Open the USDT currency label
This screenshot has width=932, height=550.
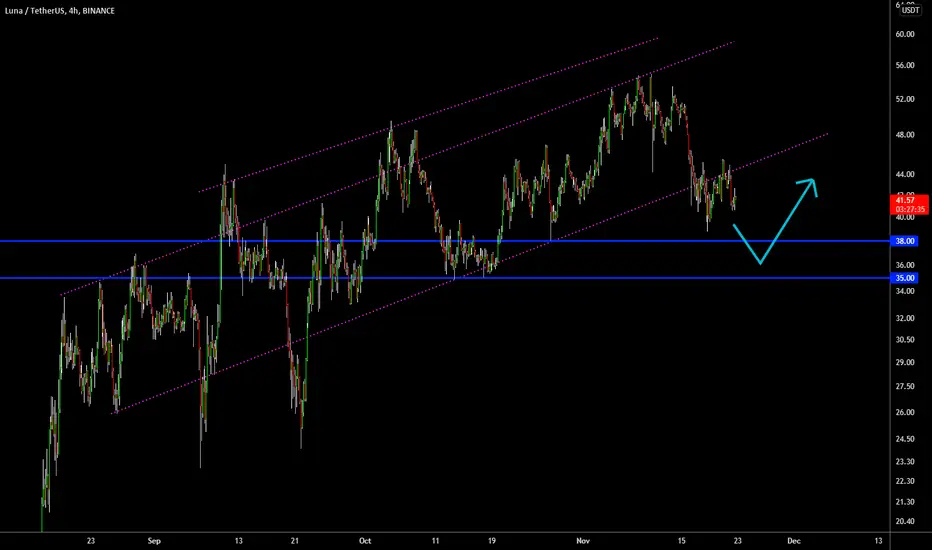click(910, 10)
